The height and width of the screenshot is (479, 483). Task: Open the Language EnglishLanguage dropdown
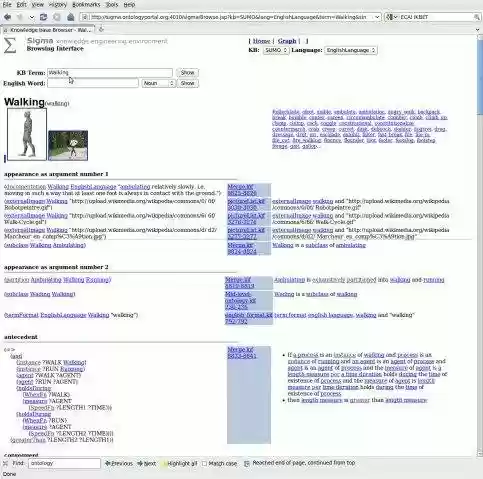pos(351,50)
